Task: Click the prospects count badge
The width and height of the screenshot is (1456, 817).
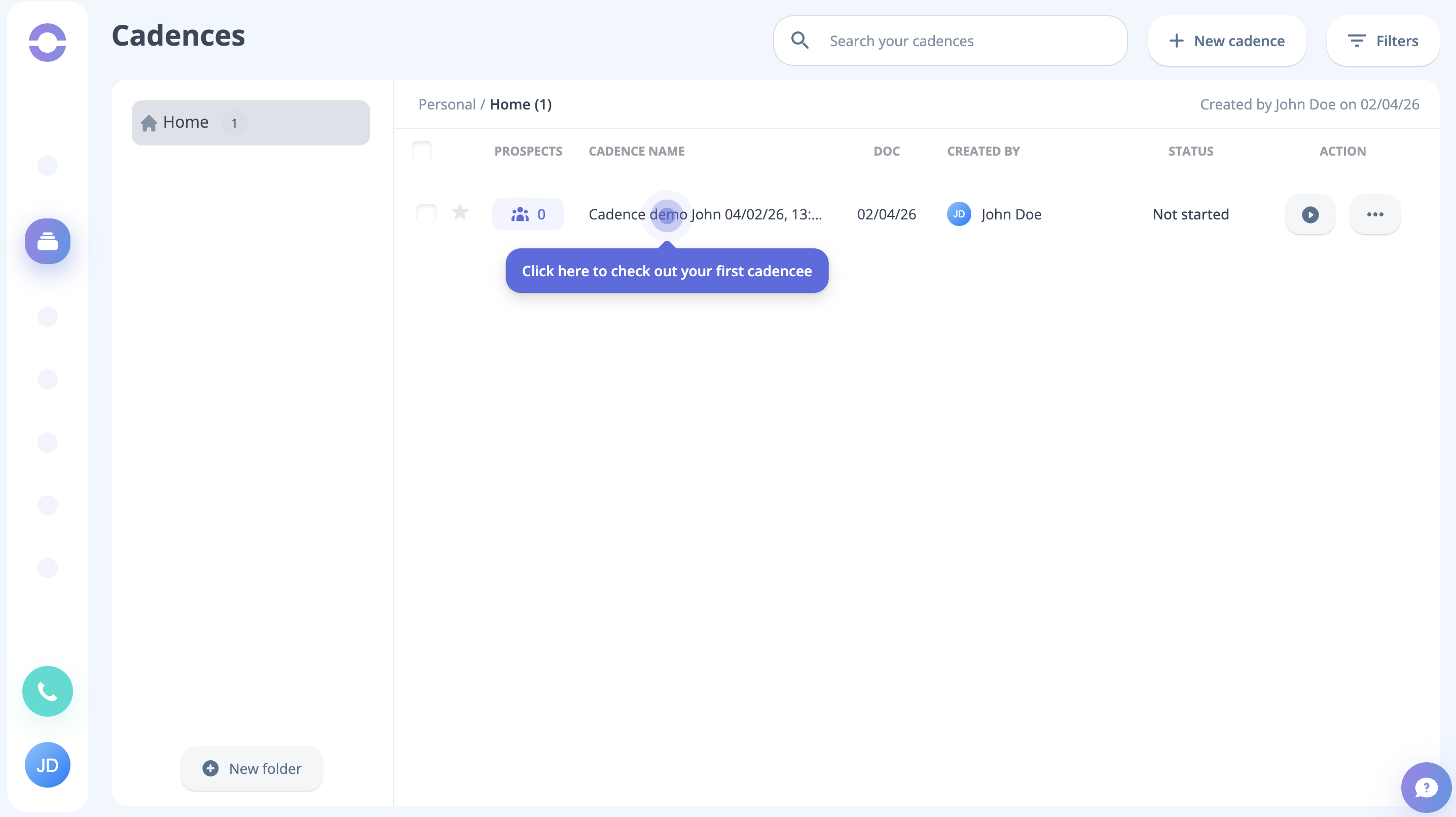Action: point(527,214)
